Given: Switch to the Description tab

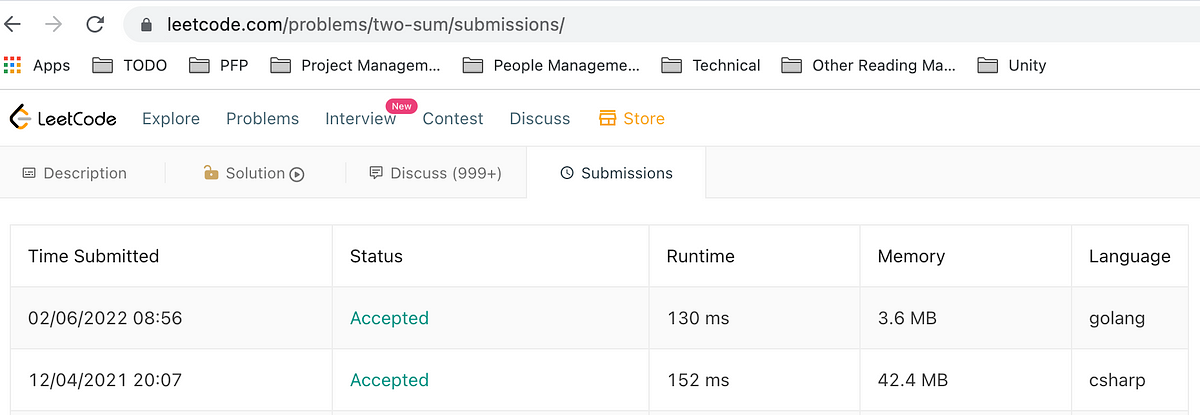Looking at the screenshot, I should [75, 173].
